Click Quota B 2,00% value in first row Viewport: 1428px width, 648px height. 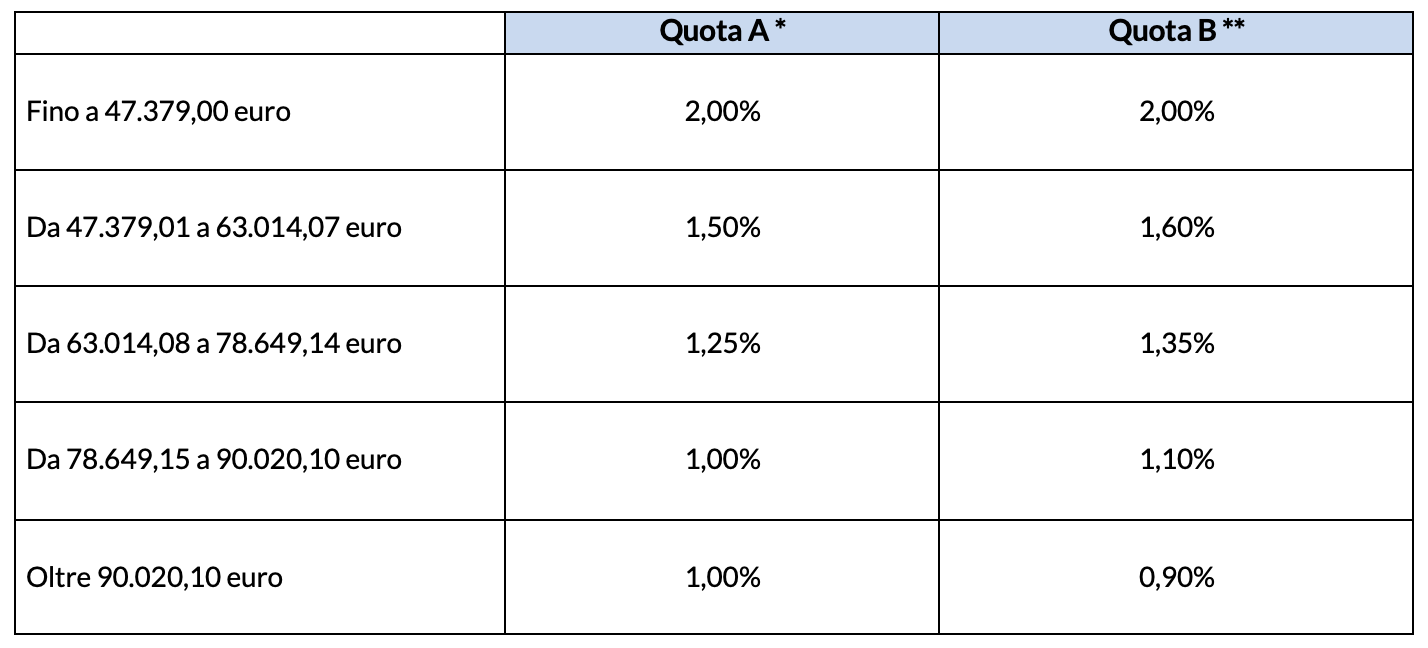pyautogui.click(x=1177, y=111)
